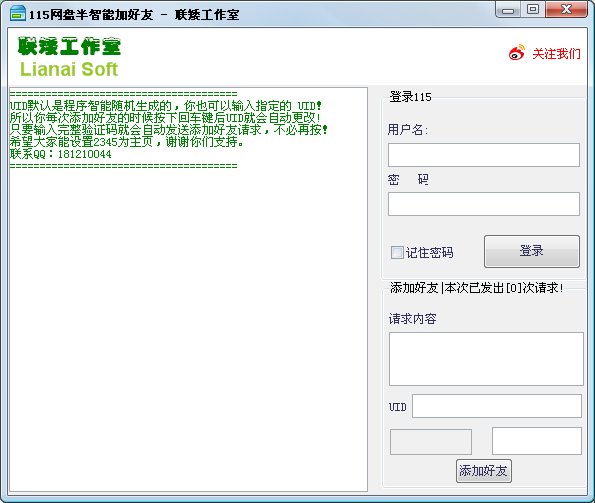Click the 用户名 label
Viewport: 595px width, 503px height.
pyautogui.click(x=408, y=130)
